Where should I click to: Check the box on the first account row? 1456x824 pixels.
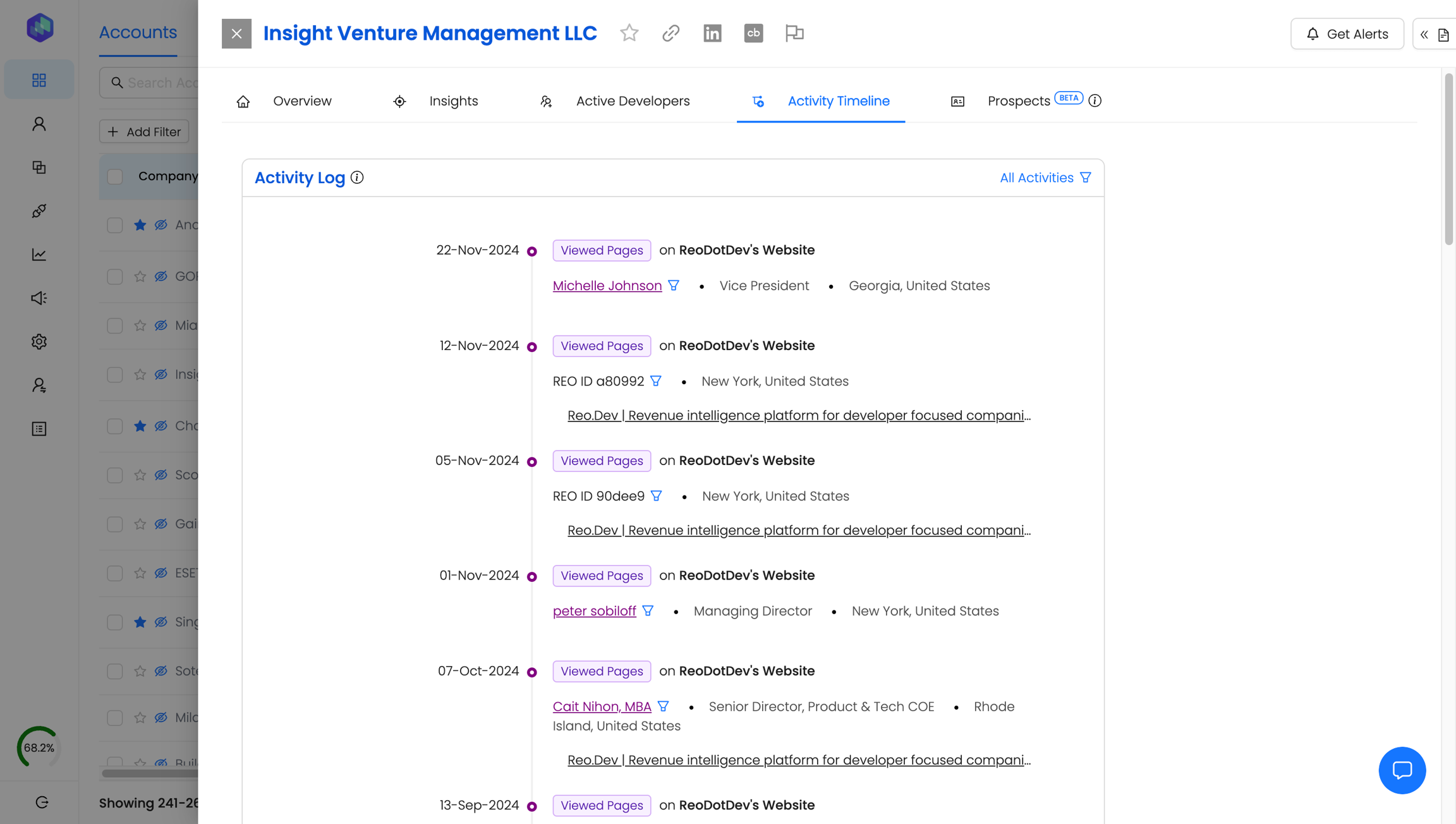[x=115, y=225]
